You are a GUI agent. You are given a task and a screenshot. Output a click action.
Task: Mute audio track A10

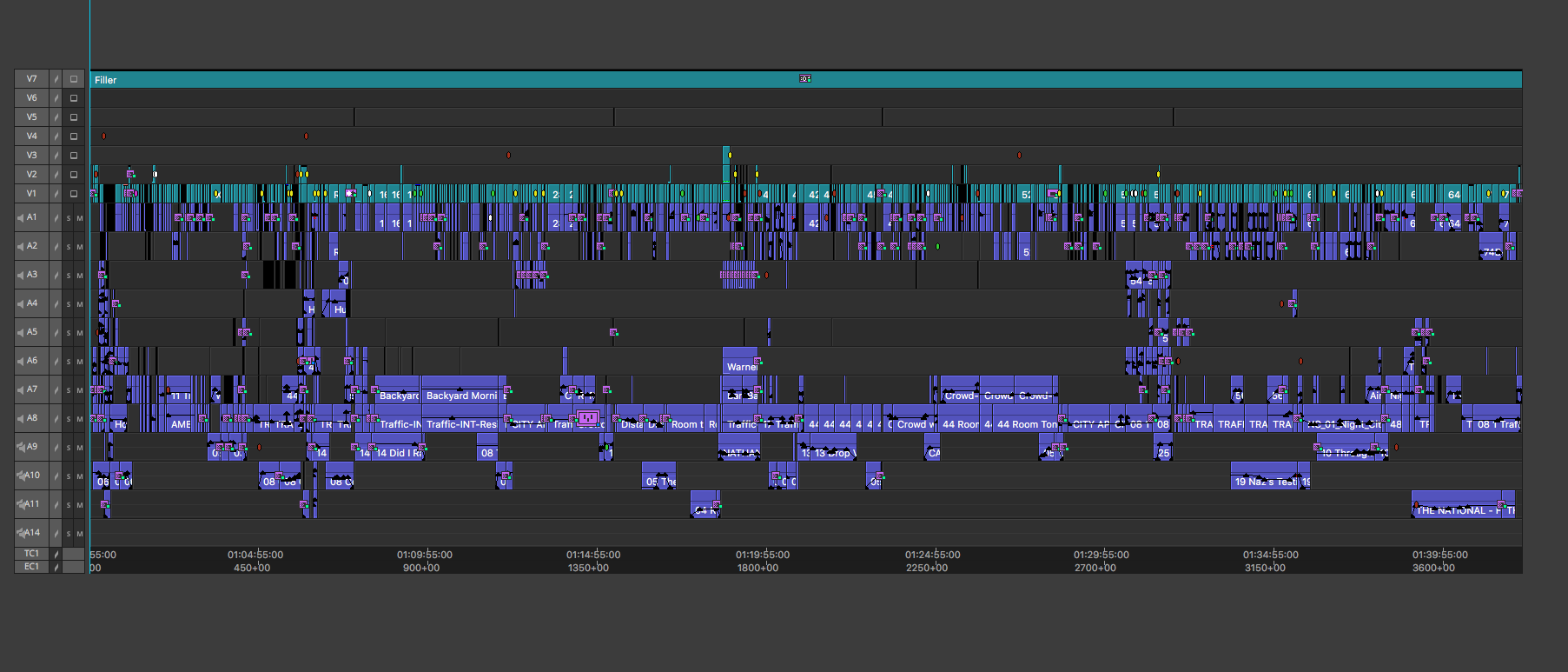point(80,476)
